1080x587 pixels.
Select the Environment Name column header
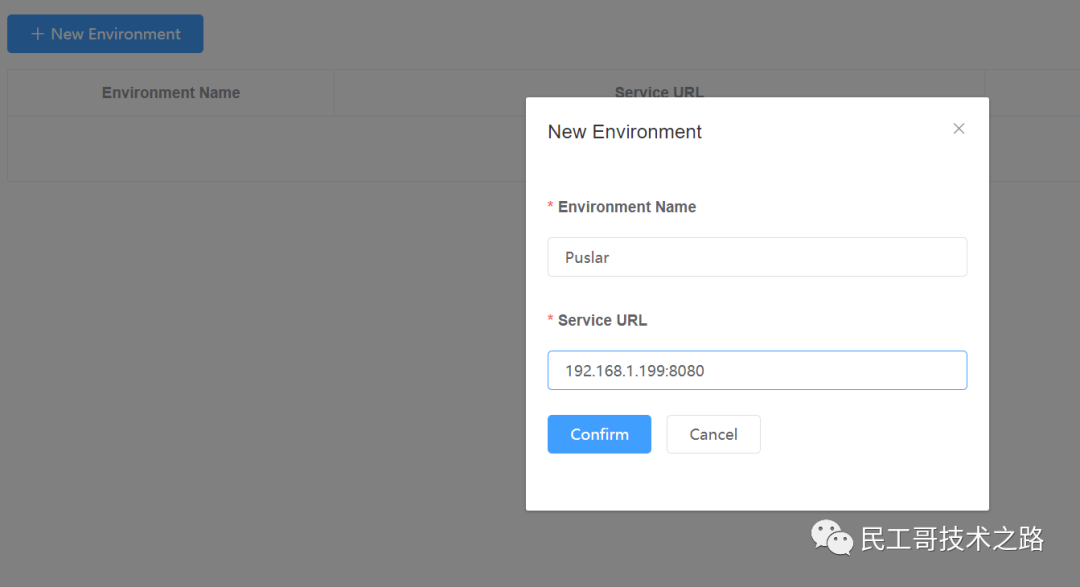(x=171, y=92)
